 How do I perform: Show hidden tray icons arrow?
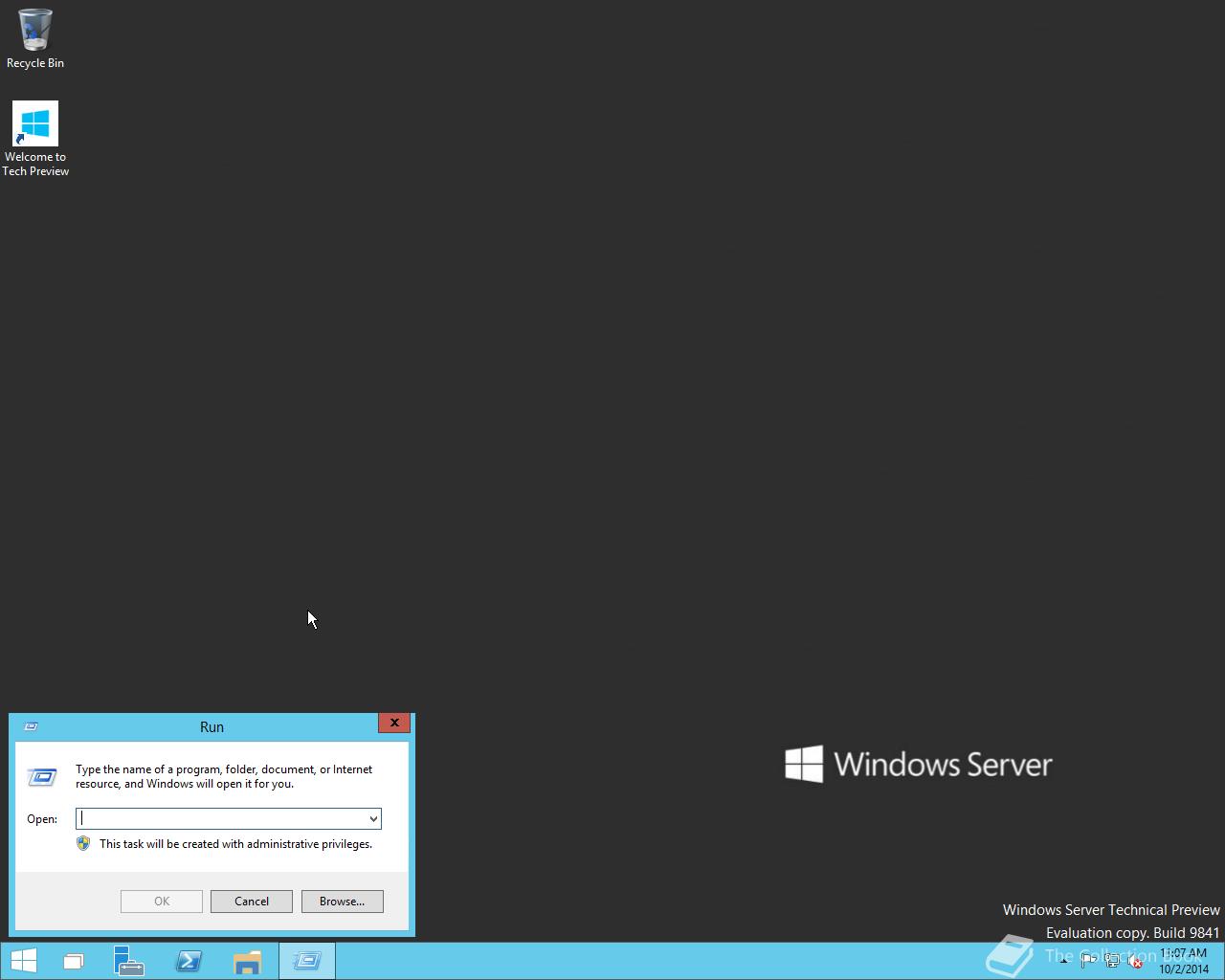[1064, 962]
